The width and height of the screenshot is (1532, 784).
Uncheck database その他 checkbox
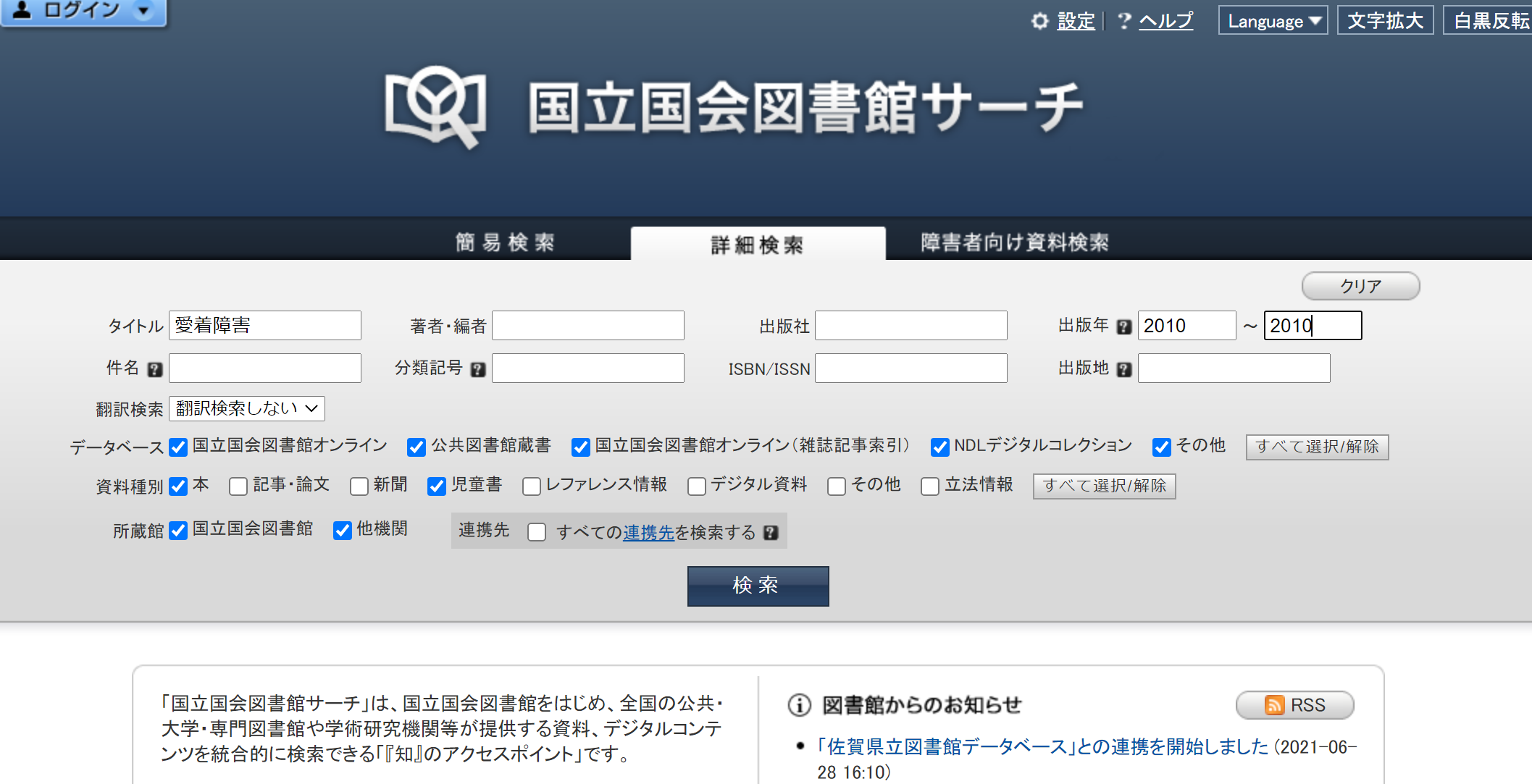[1162, 447]
